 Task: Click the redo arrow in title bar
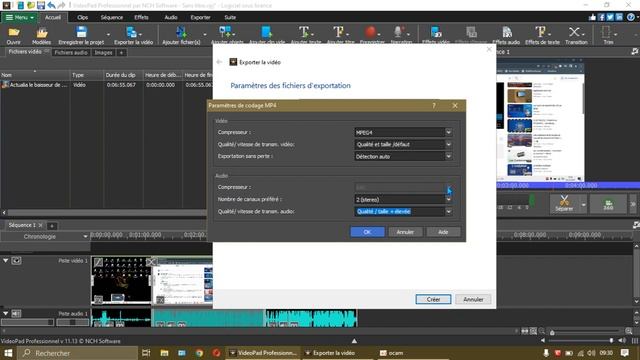coord(61,5)
